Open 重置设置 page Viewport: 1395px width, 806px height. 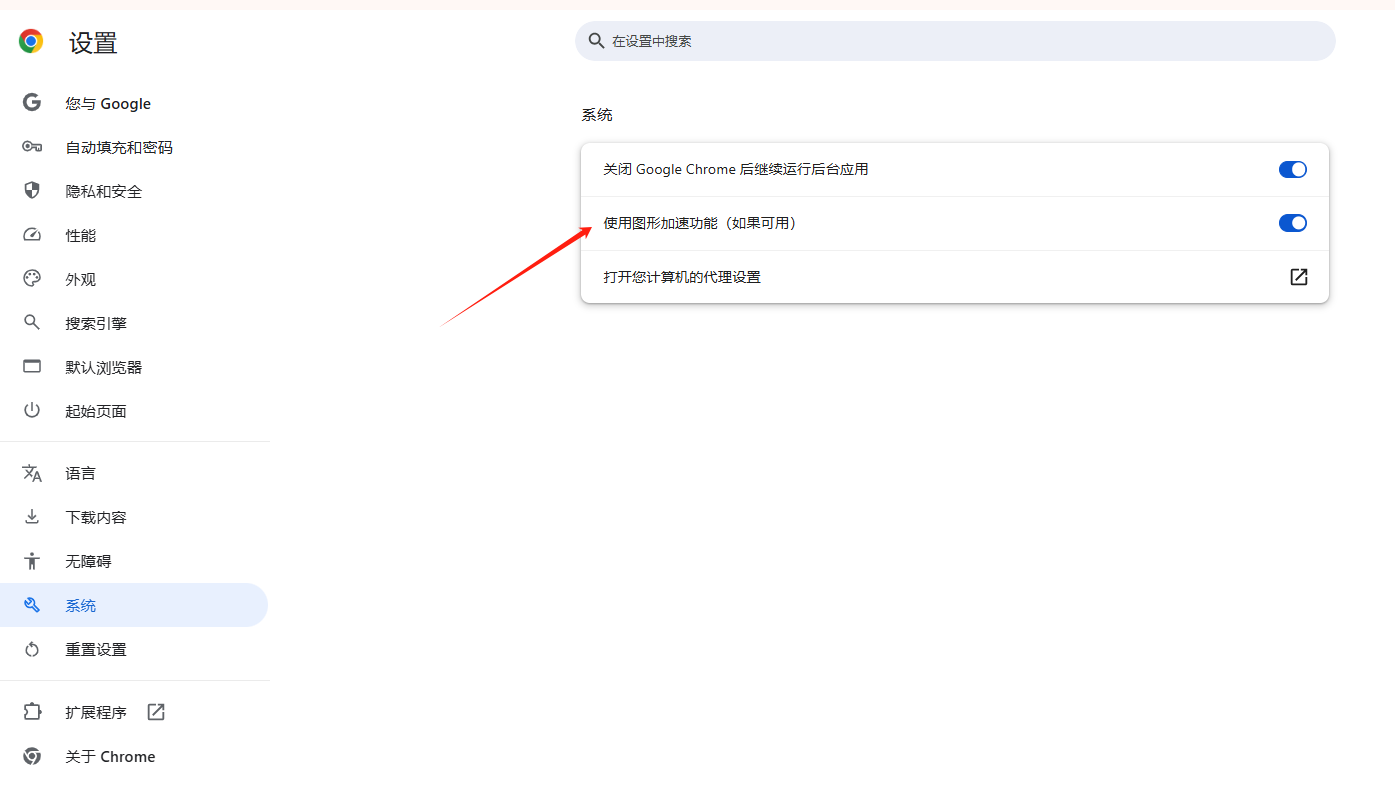(x=134, y=649)
